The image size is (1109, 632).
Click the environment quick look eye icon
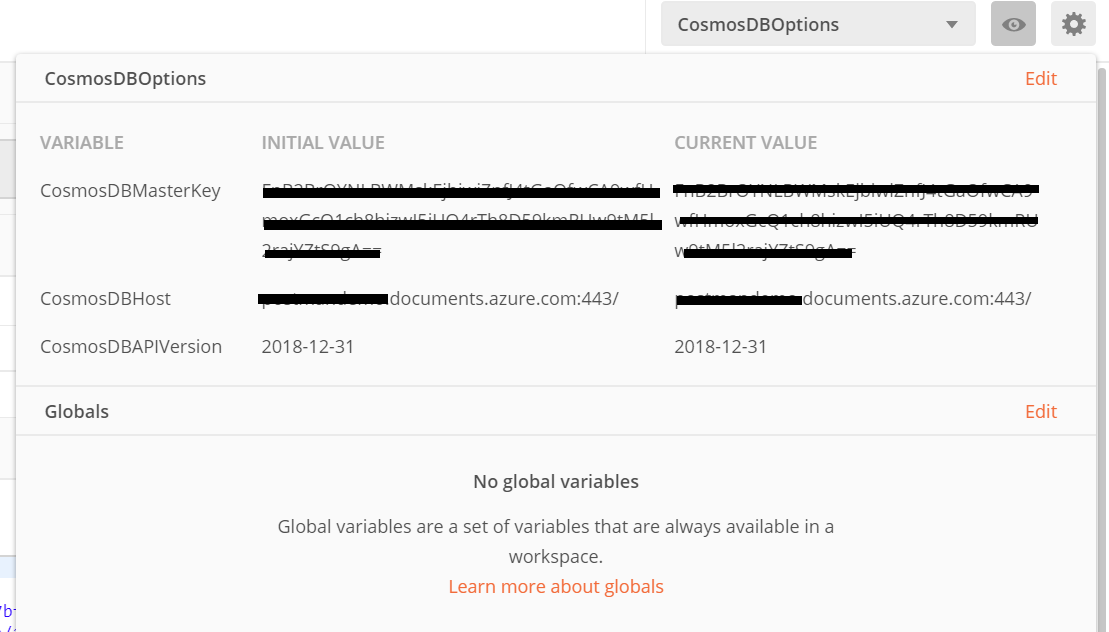1013,24
